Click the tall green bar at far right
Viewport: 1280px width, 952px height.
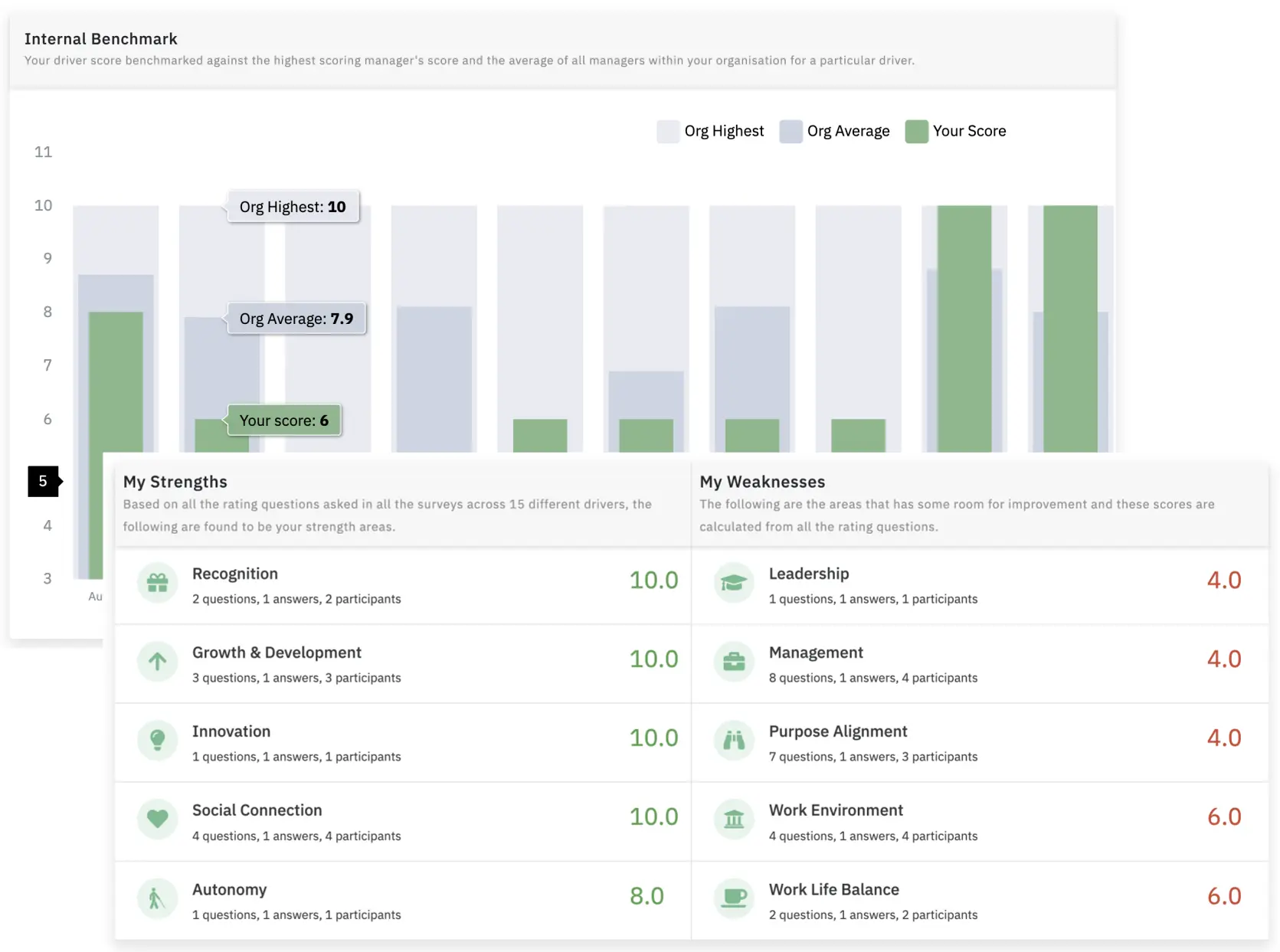1070,328
